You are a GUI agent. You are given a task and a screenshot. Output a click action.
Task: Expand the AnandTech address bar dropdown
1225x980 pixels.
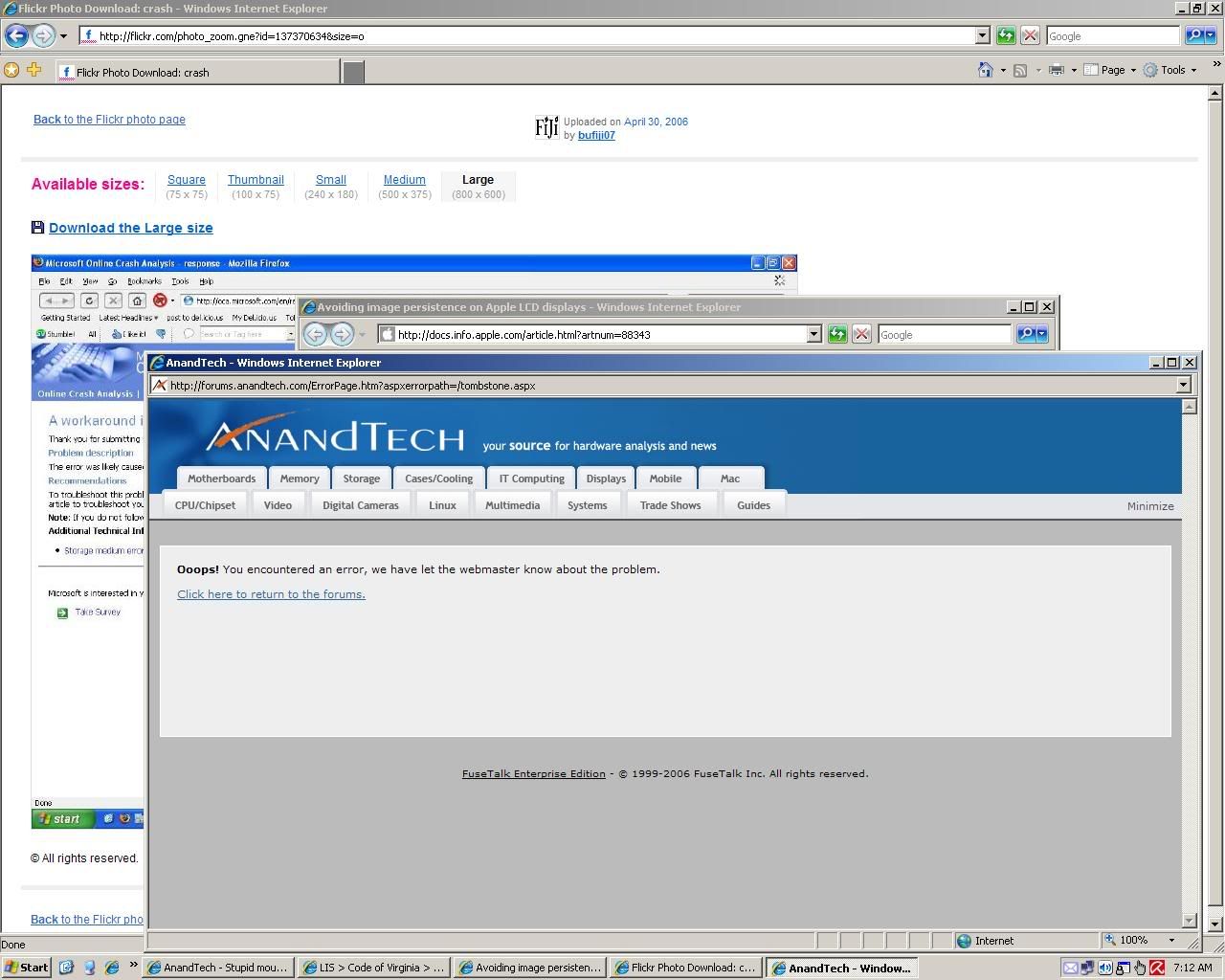coord(1183,385)
